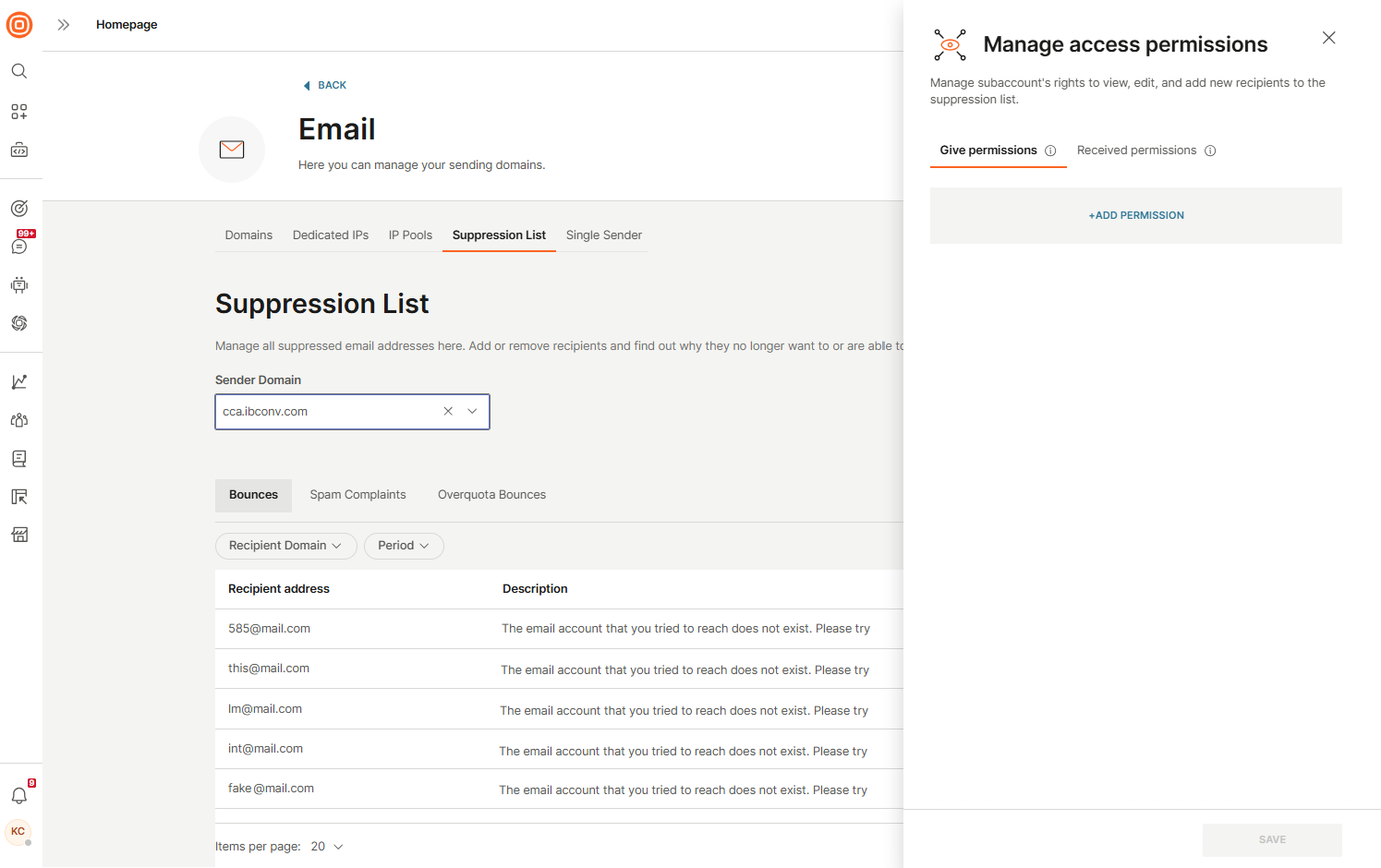Open the Recipient Domain filter dropdown

click(x=285, y=546)
